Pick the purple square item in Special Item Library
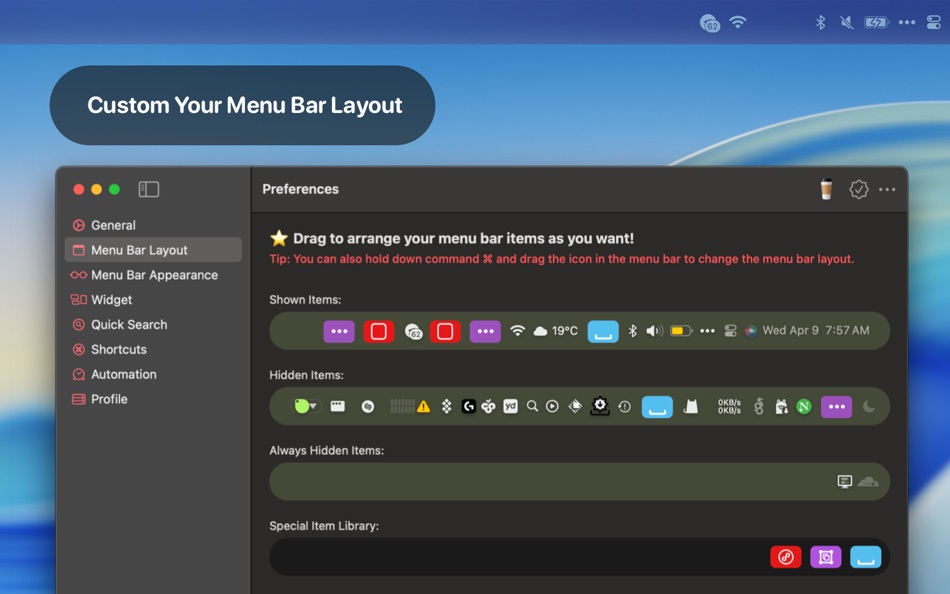 tap(826, 557)
